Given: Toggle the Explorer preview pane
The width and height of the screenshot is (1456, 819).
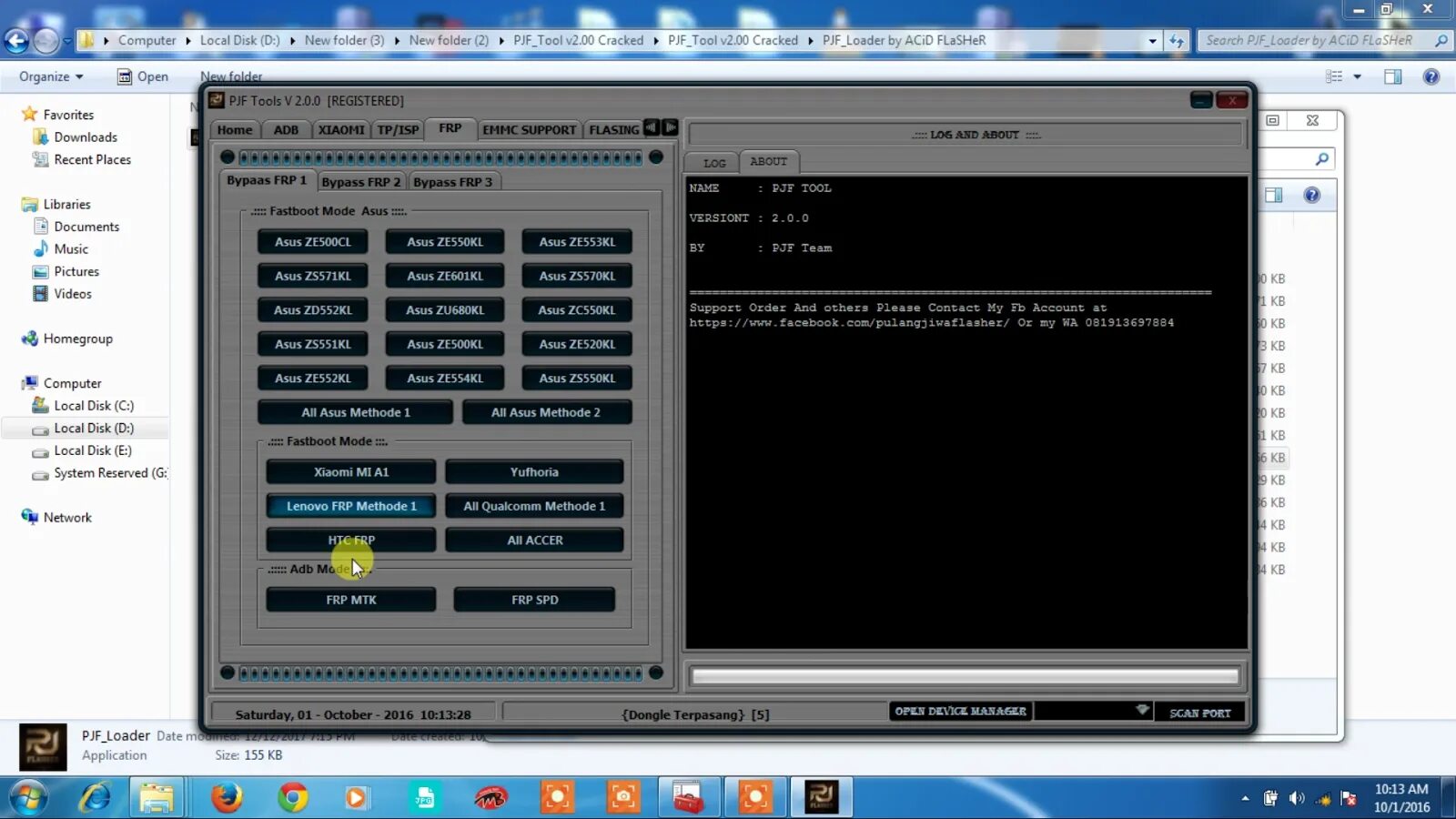Looking at the screenshot, I should click(x=1392, y=77).
